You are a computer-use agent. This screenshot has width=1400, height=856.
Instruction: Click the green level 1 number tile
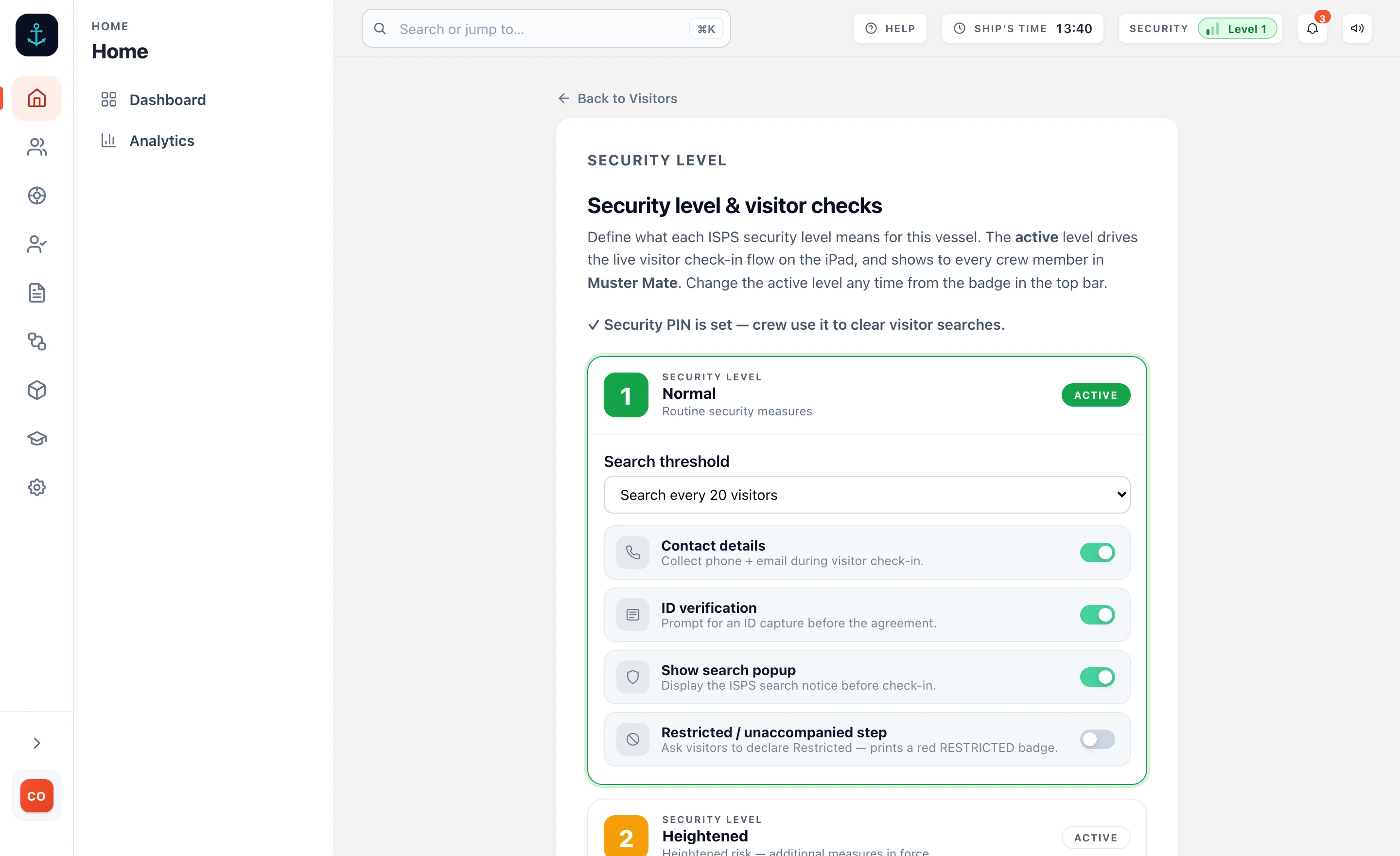(x=626, y=395)
